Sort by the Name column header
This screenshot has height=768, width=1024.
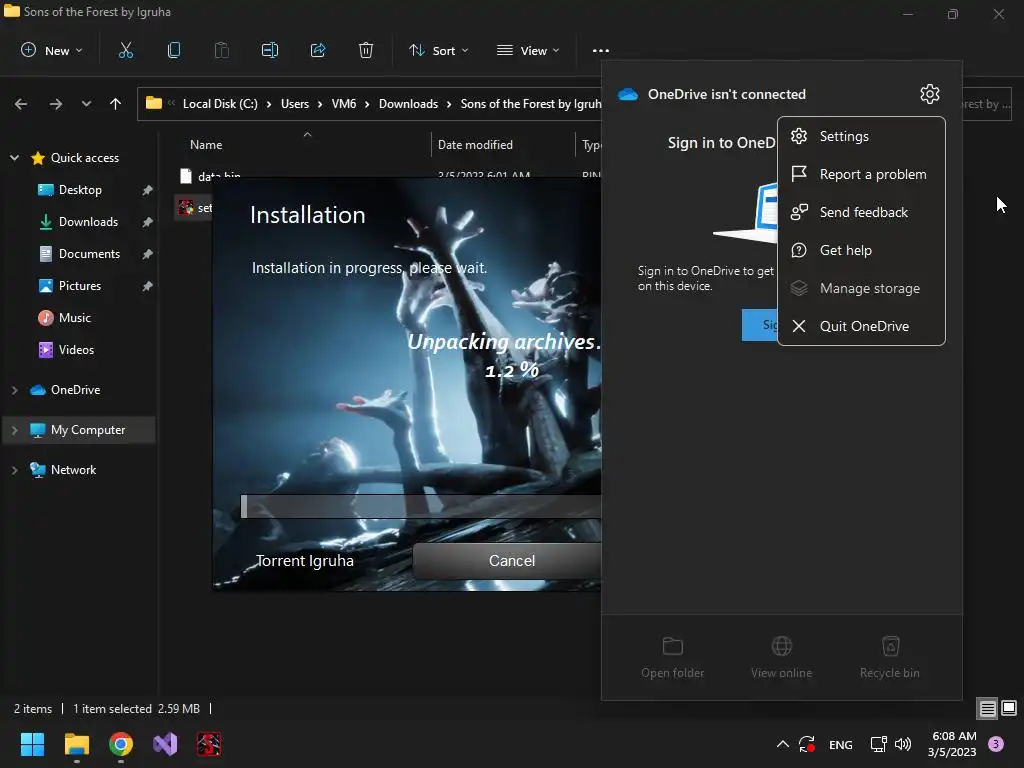click(206, 145)
